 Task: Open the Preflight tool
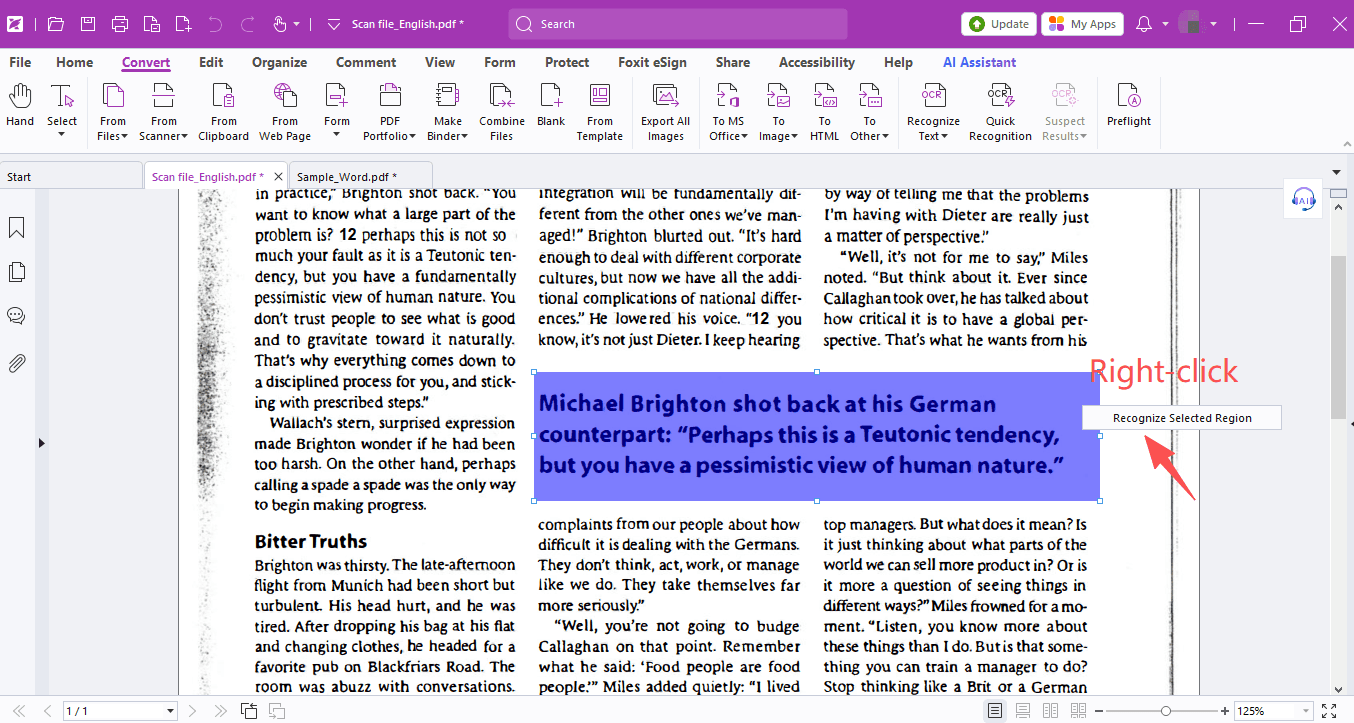(1129, 106)
